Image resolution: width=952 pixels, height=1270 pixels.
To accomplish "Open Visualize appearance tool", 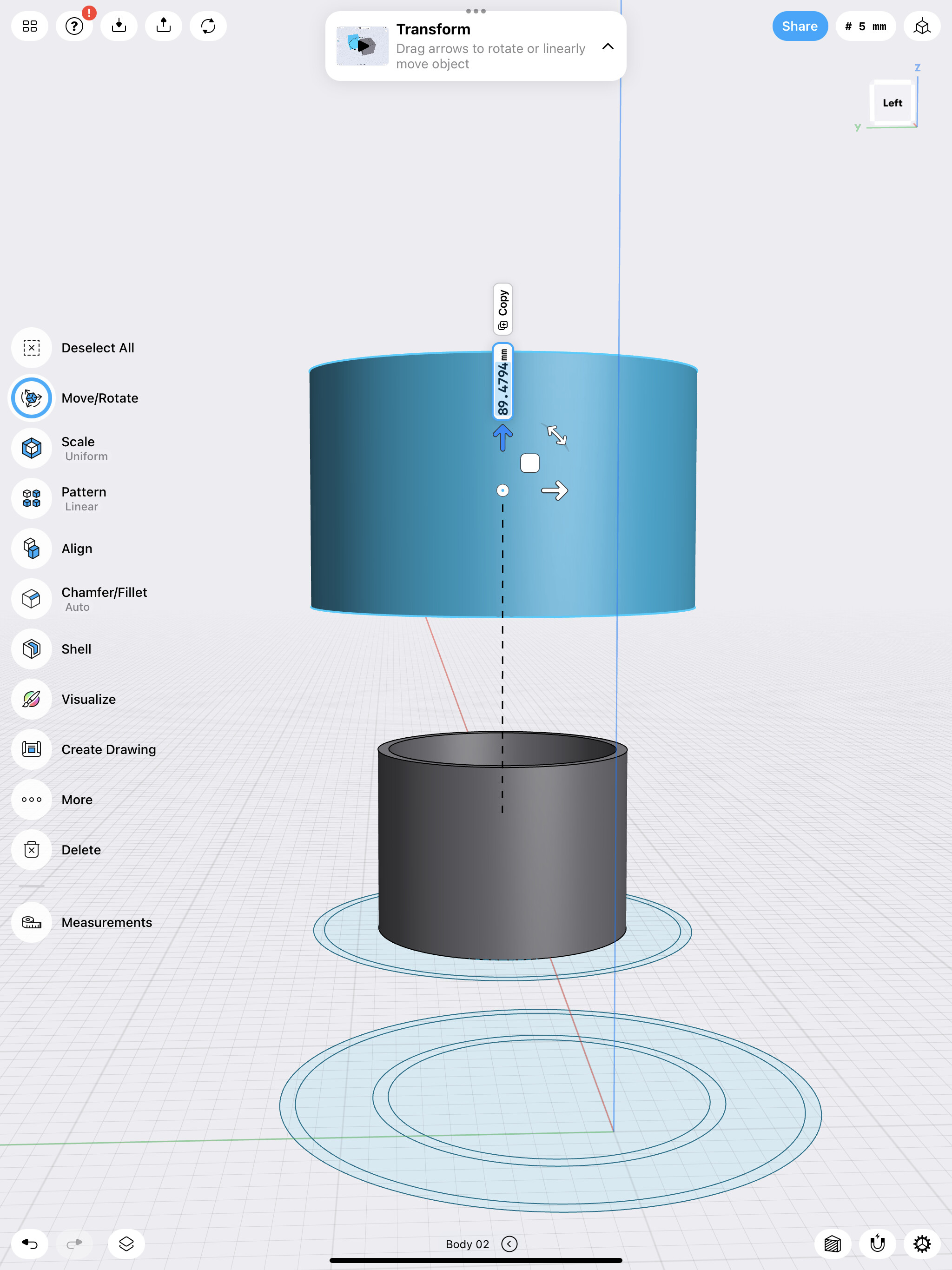I will click(32, 699).
